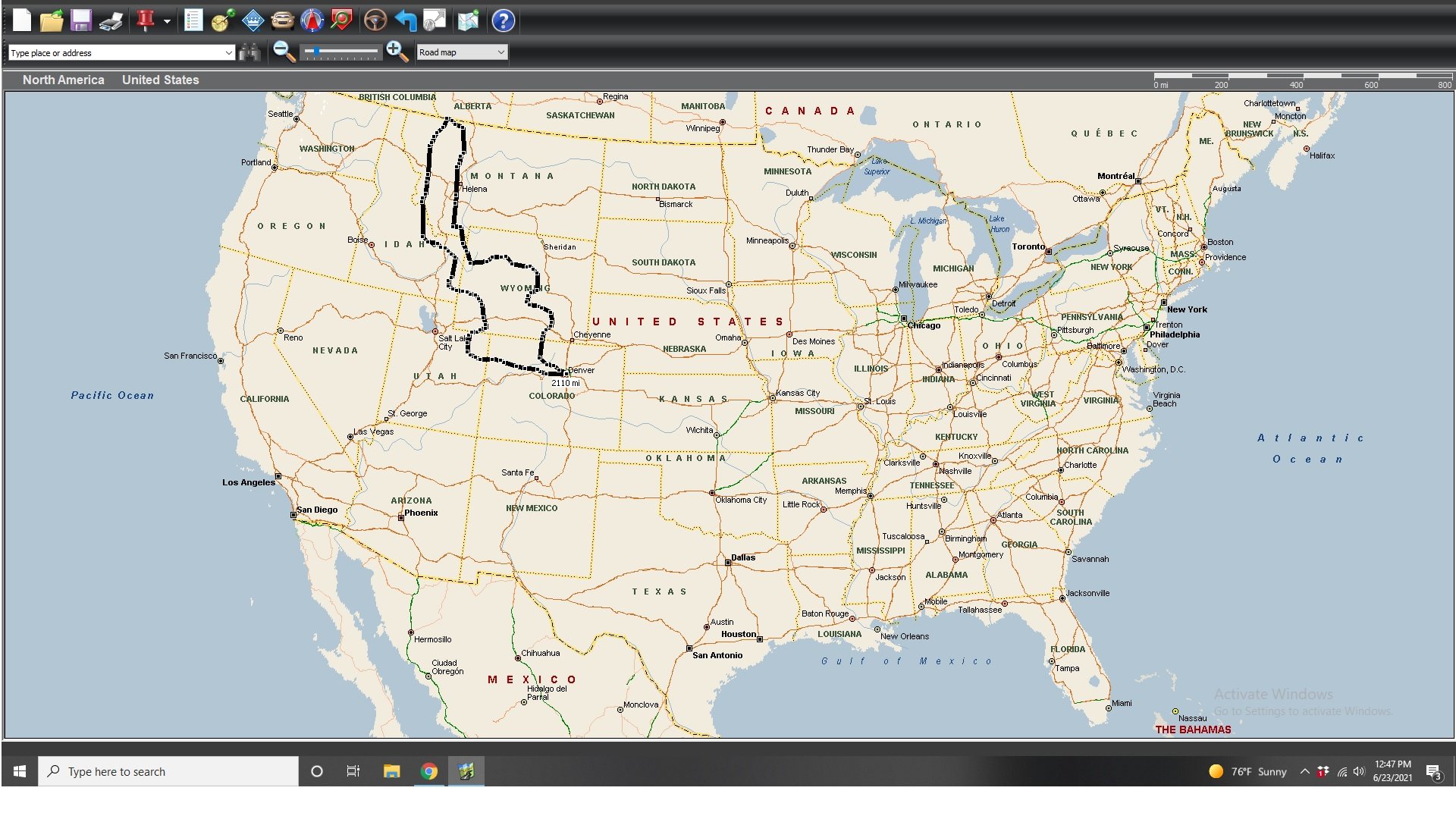Open the Windows Start menu
Image resolution: width=1456 pixels, height=819 pixels.
(20, 771)
